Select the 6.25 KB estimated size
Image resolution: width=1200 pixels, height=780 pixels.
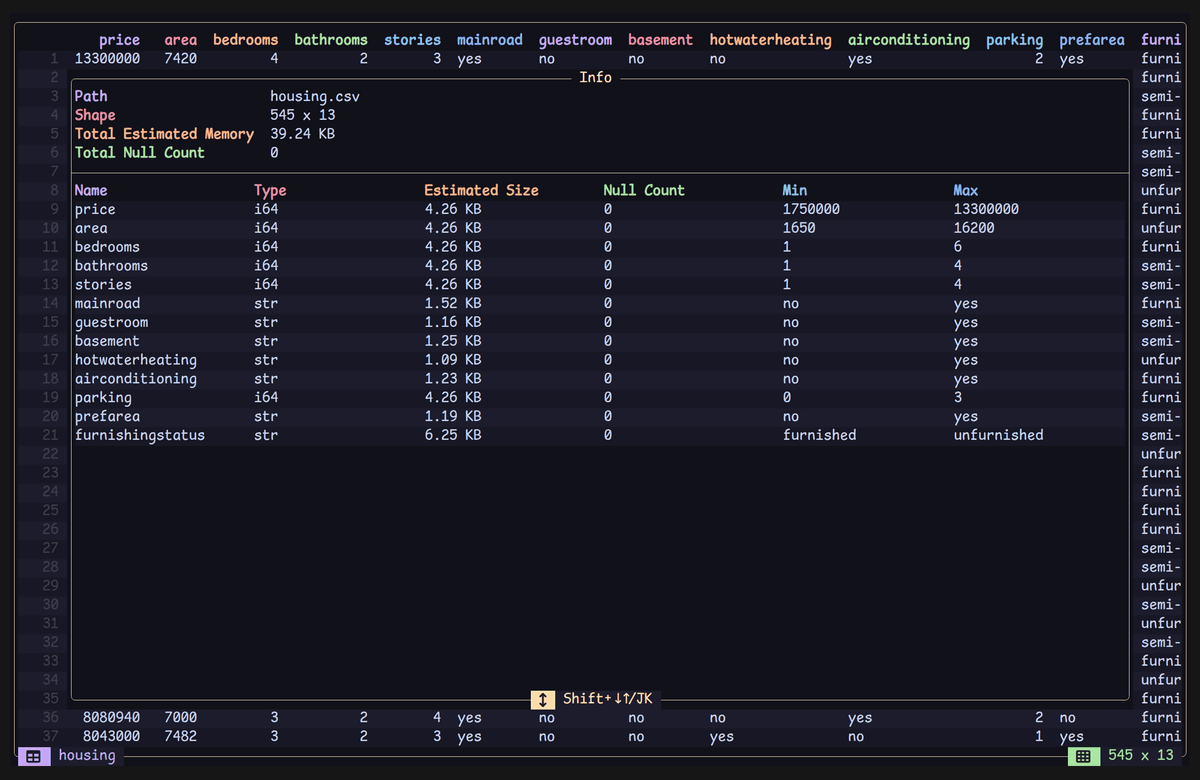pos(453,435)
